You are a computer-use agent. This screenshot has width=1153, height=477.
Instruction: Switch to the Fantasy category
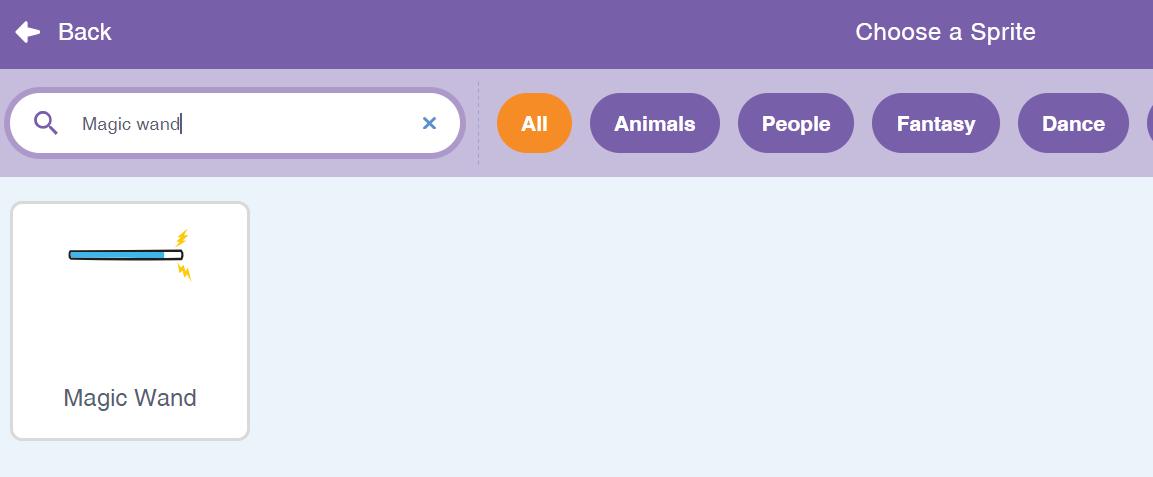point(935,123)
